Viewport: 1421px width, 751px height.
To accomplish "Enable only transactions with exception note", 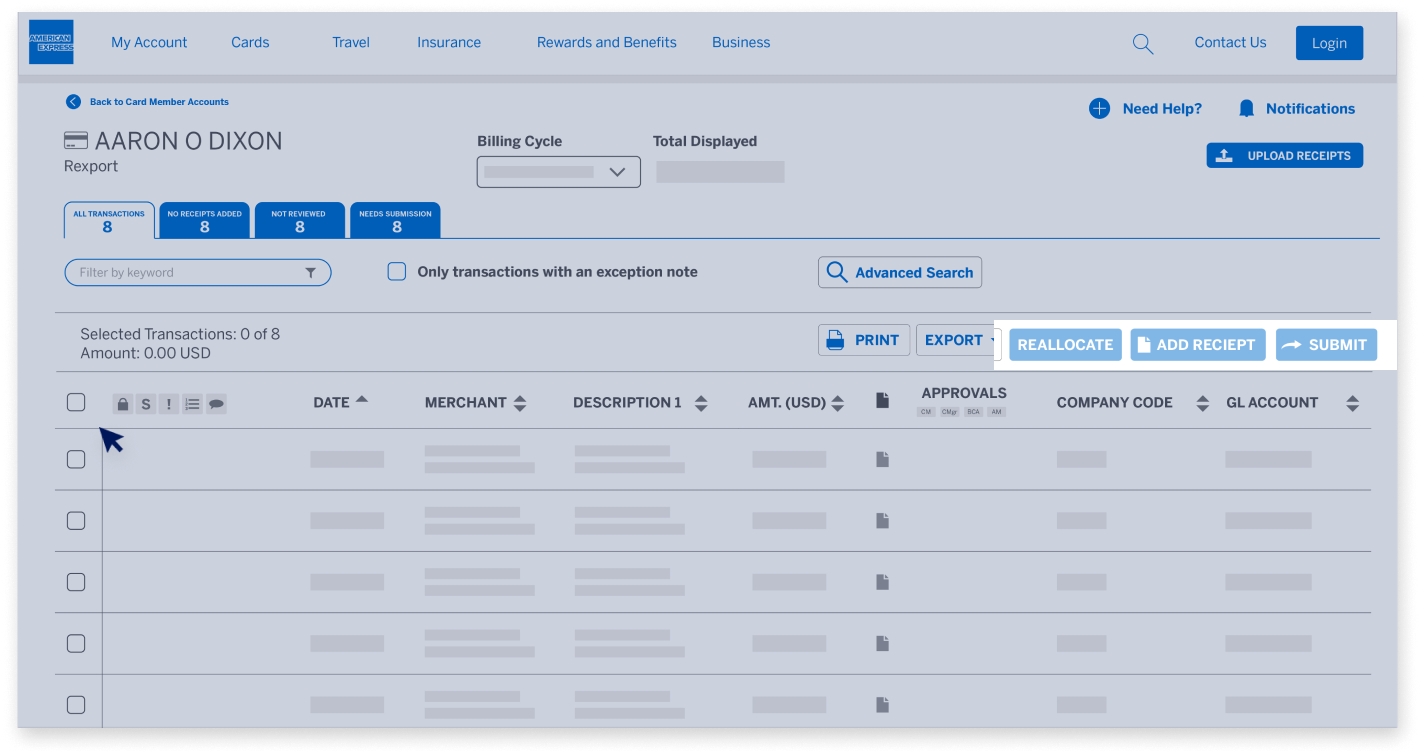I will point(397,272).
